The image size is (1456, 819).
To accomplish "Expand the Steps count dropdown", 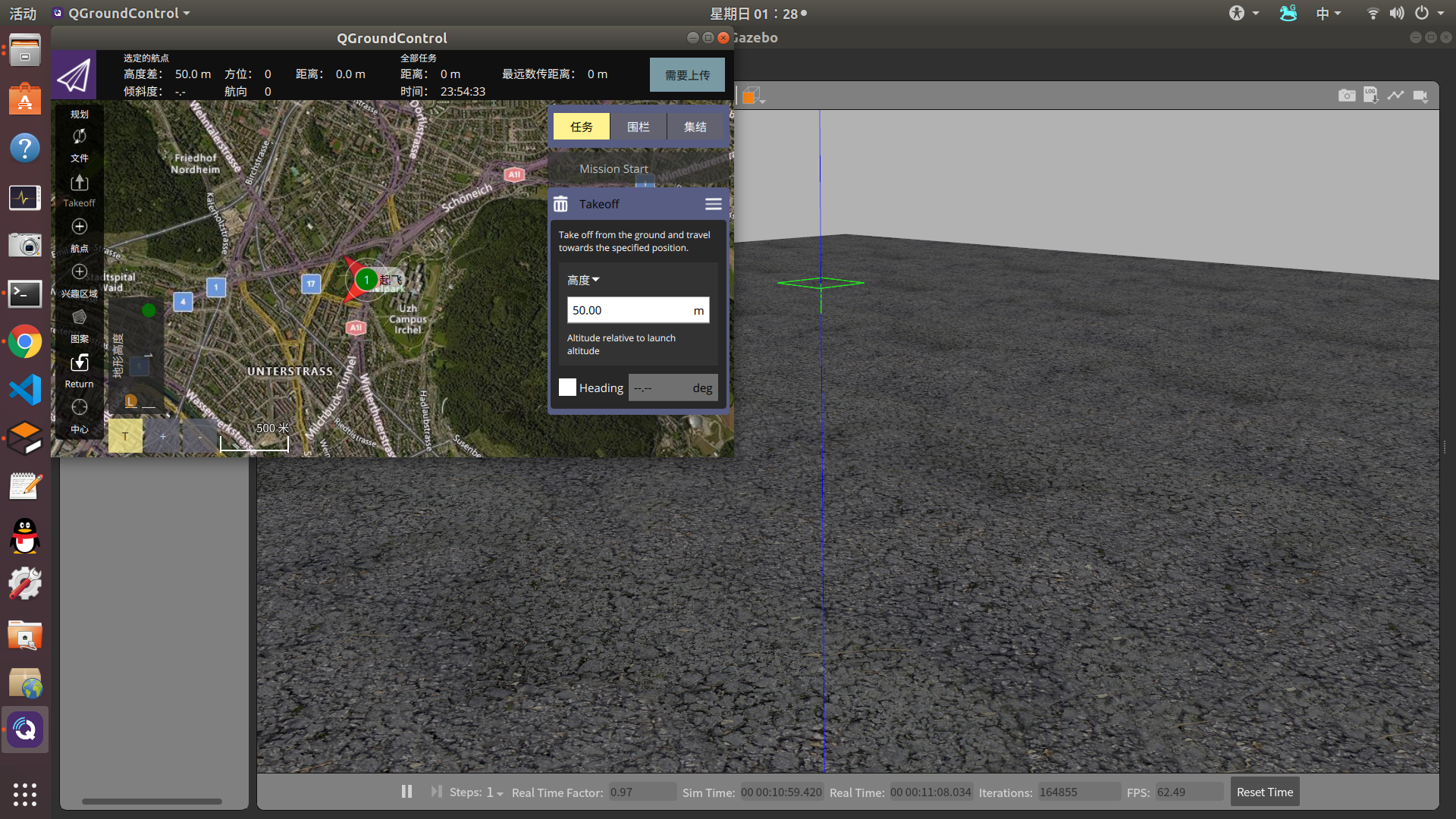I will pos(494,792).
